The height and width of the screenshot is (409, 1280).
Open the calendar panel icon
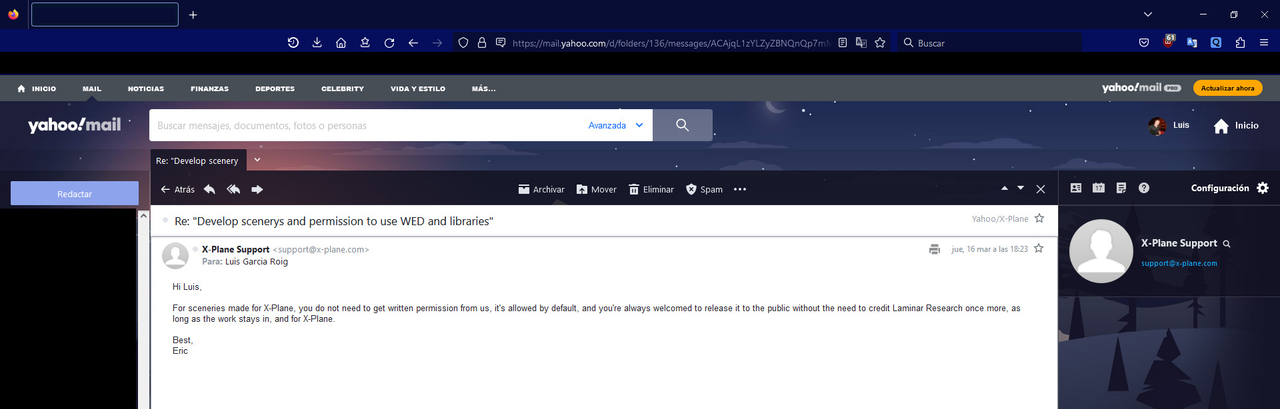tap(1098, 188)
